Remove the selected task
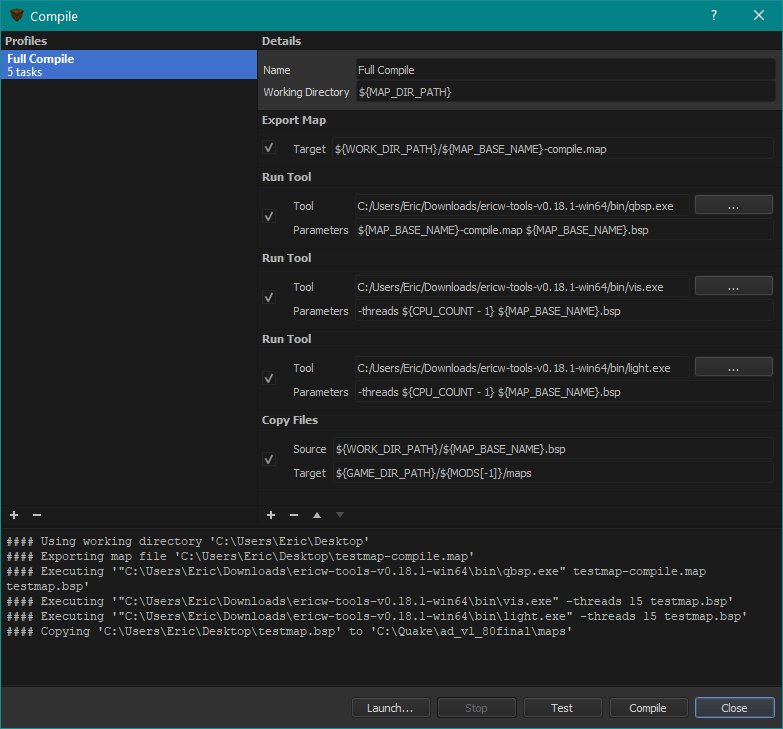The image size is (783, 729). pyautogui.click(x=294, y=515)
